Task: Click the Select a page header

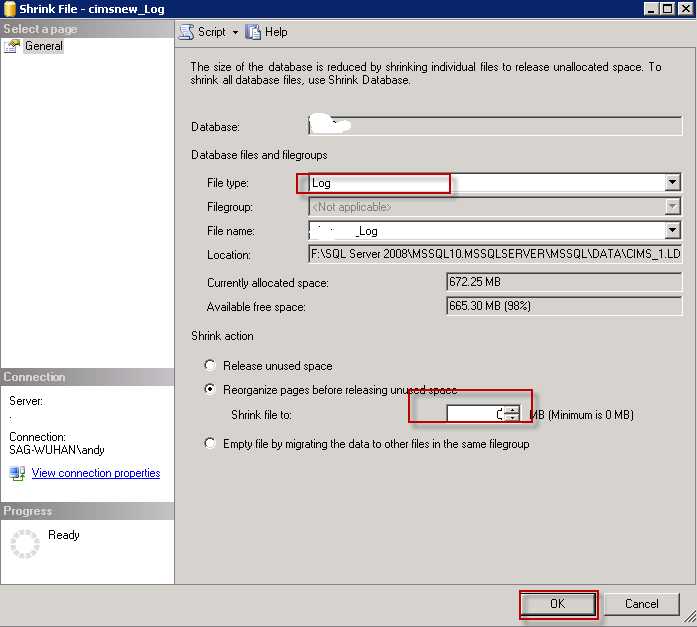Action: (87, 29)
